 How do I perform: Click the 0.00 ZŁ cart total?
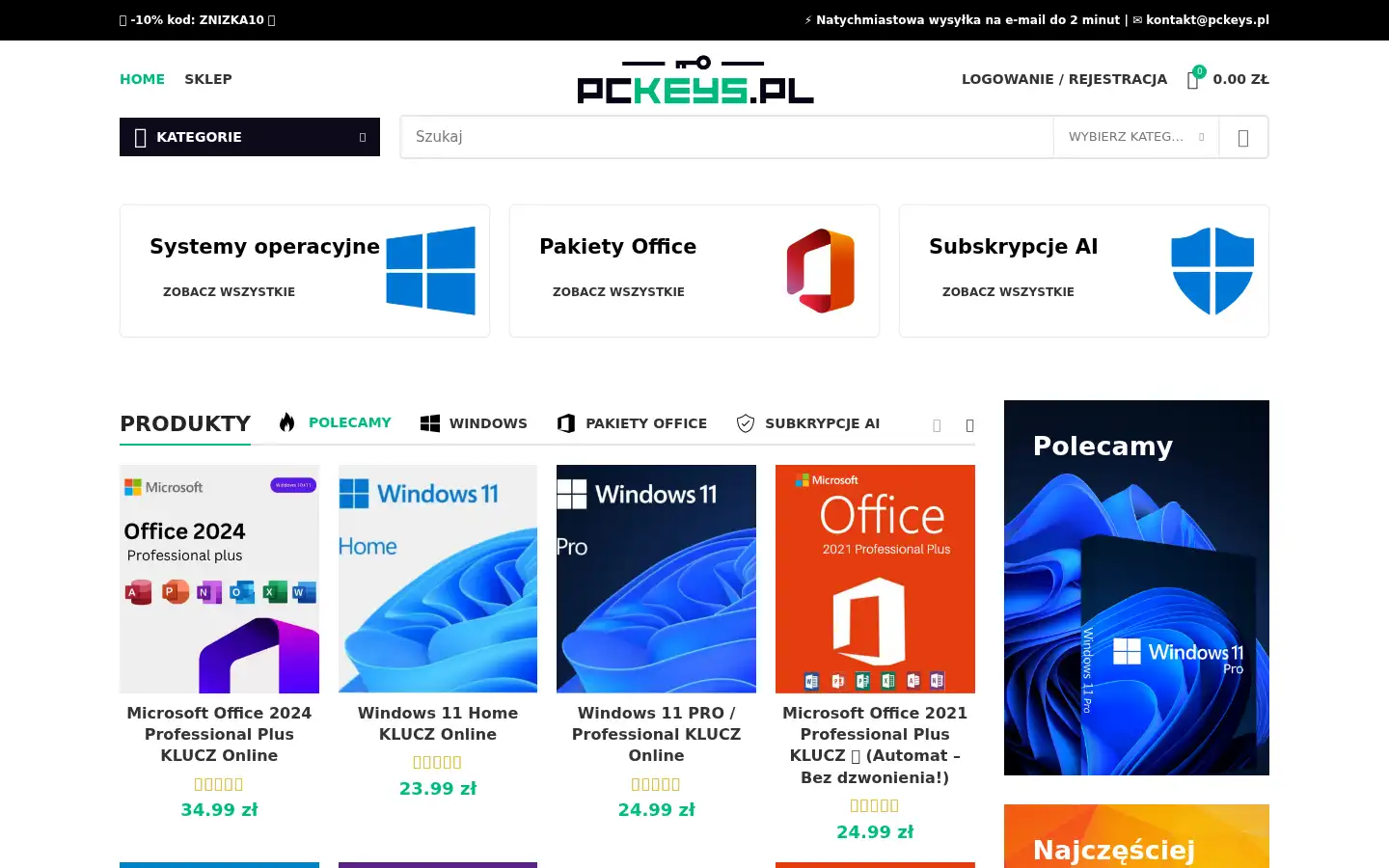(1240, 79)
